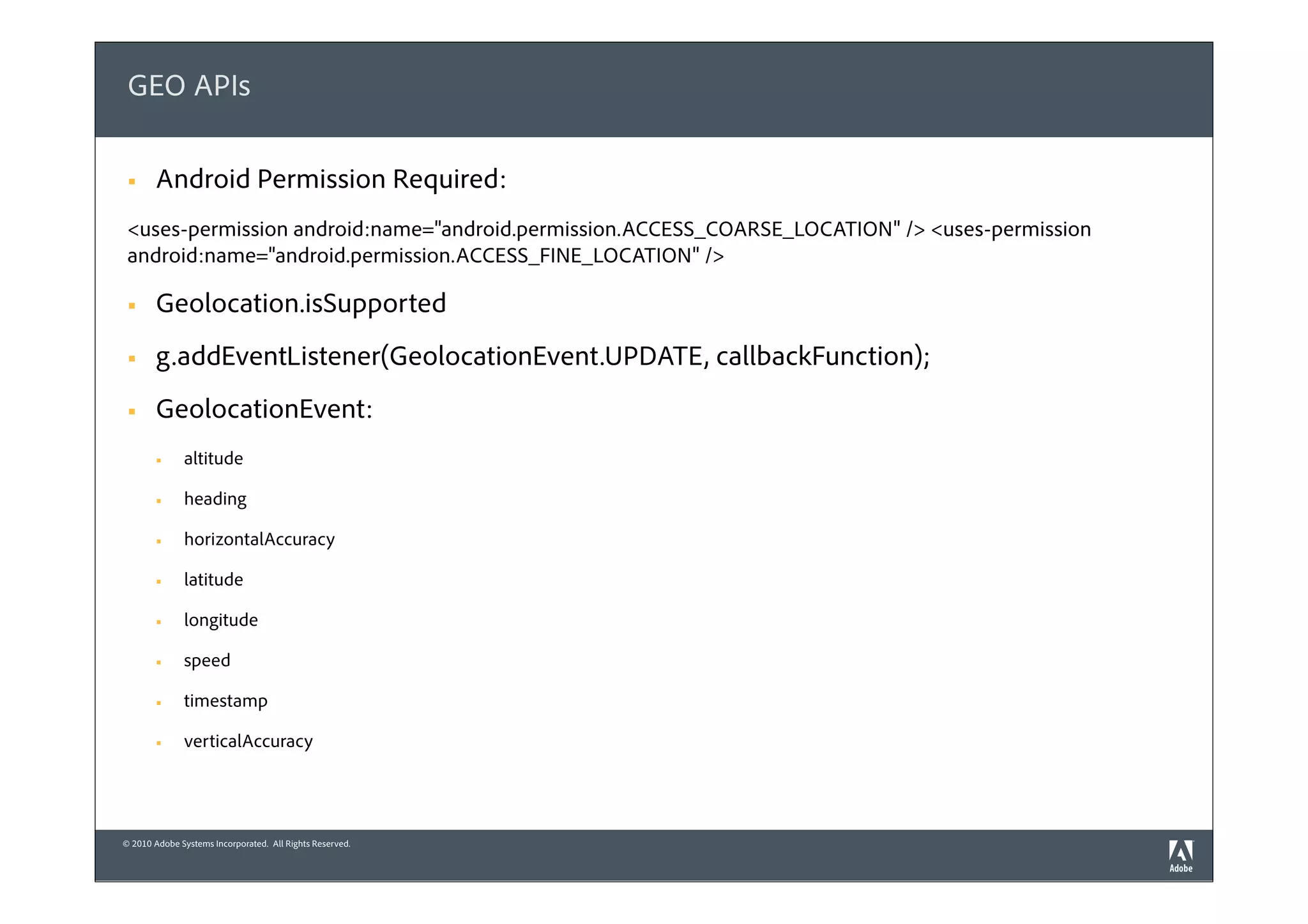The image size is (1308, 924).
Task: Select the Android Permission Required heading
Action: [331, 179]
